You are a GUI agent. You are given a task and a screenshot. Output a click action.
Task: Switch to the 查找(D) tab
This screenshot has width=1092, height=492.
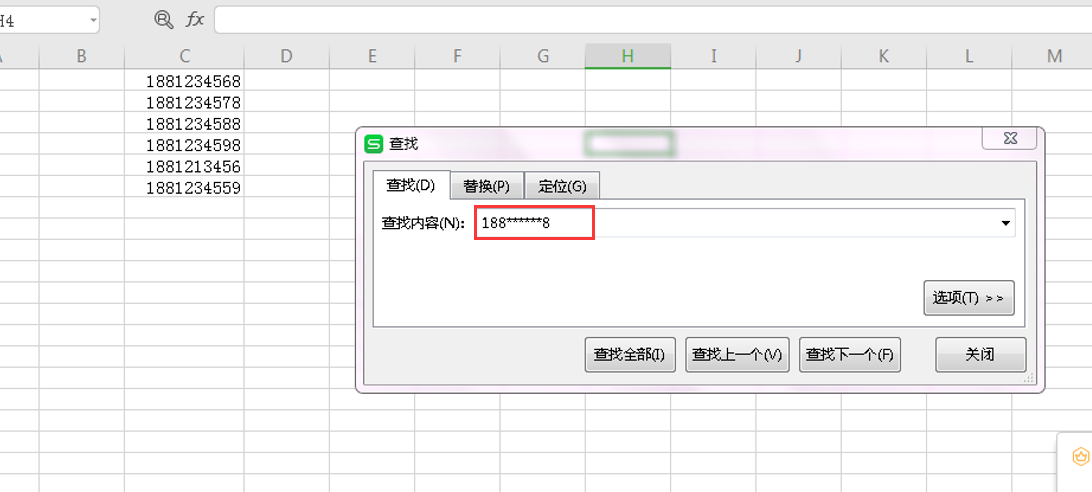[x=411, y=185]
